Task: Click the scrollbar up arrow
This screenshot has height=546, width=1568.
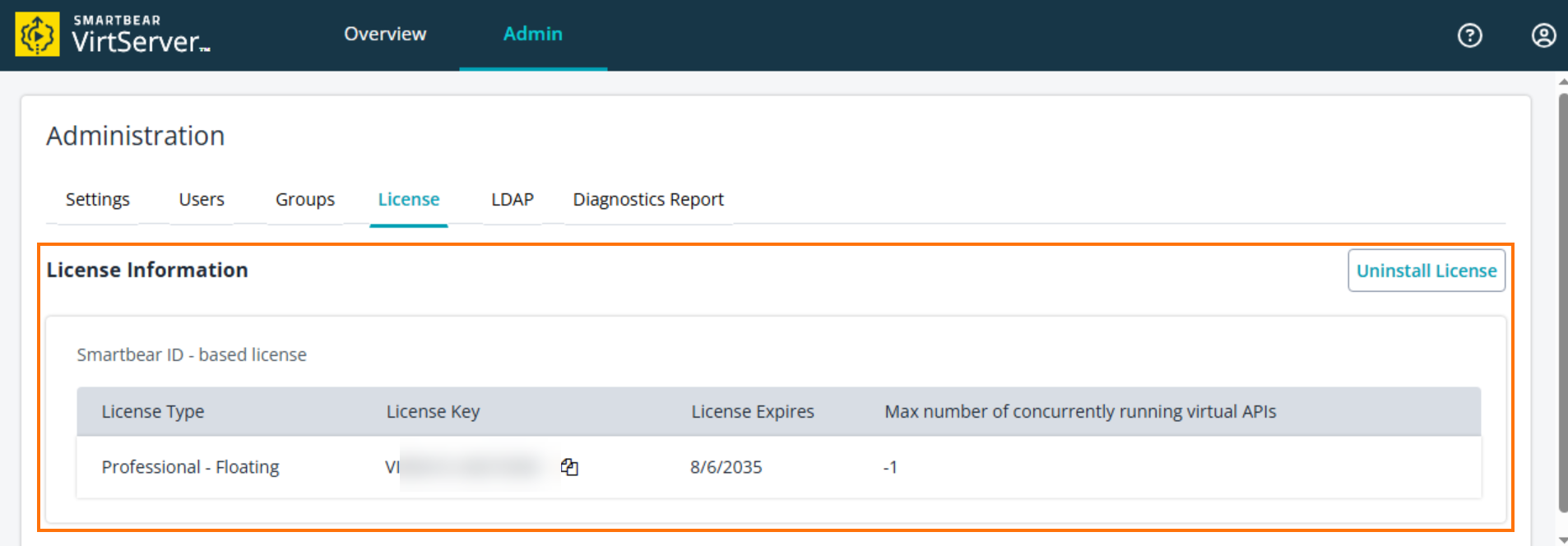Action: (1562, 82)
